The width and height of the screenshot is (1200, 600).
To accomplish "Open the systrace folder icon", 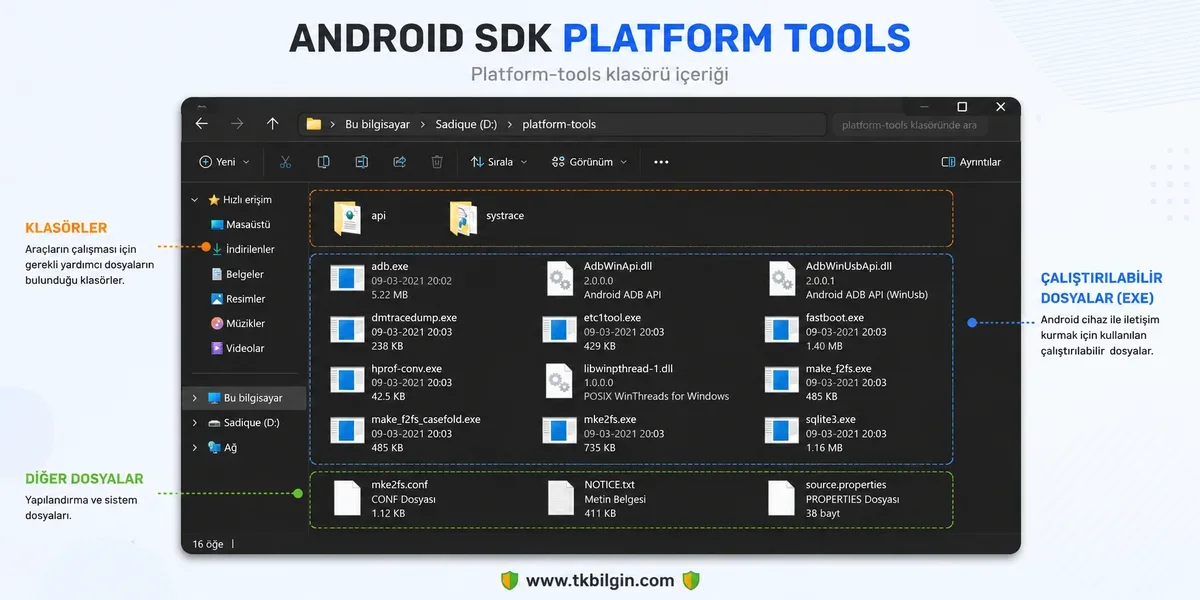I will [463, 218].
